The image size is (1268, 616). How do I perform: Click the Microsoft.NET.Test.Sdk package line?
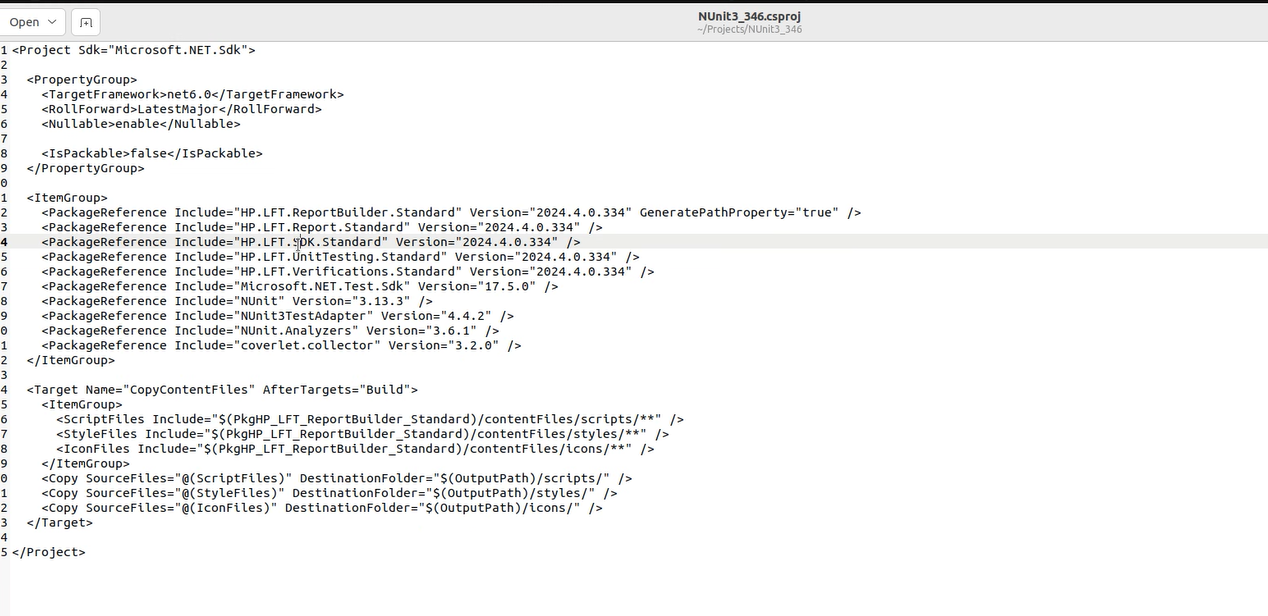(300, 286)
